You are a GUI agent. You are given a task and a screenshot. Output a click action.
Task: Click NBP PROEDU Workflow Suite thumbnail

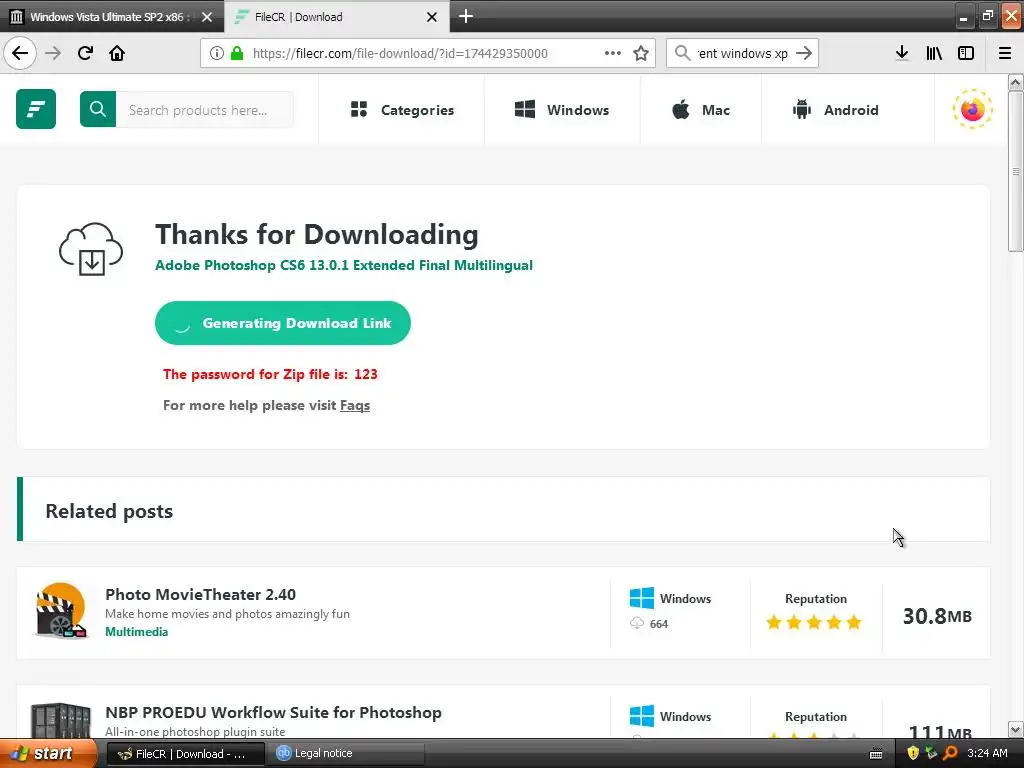pos(61,720)
